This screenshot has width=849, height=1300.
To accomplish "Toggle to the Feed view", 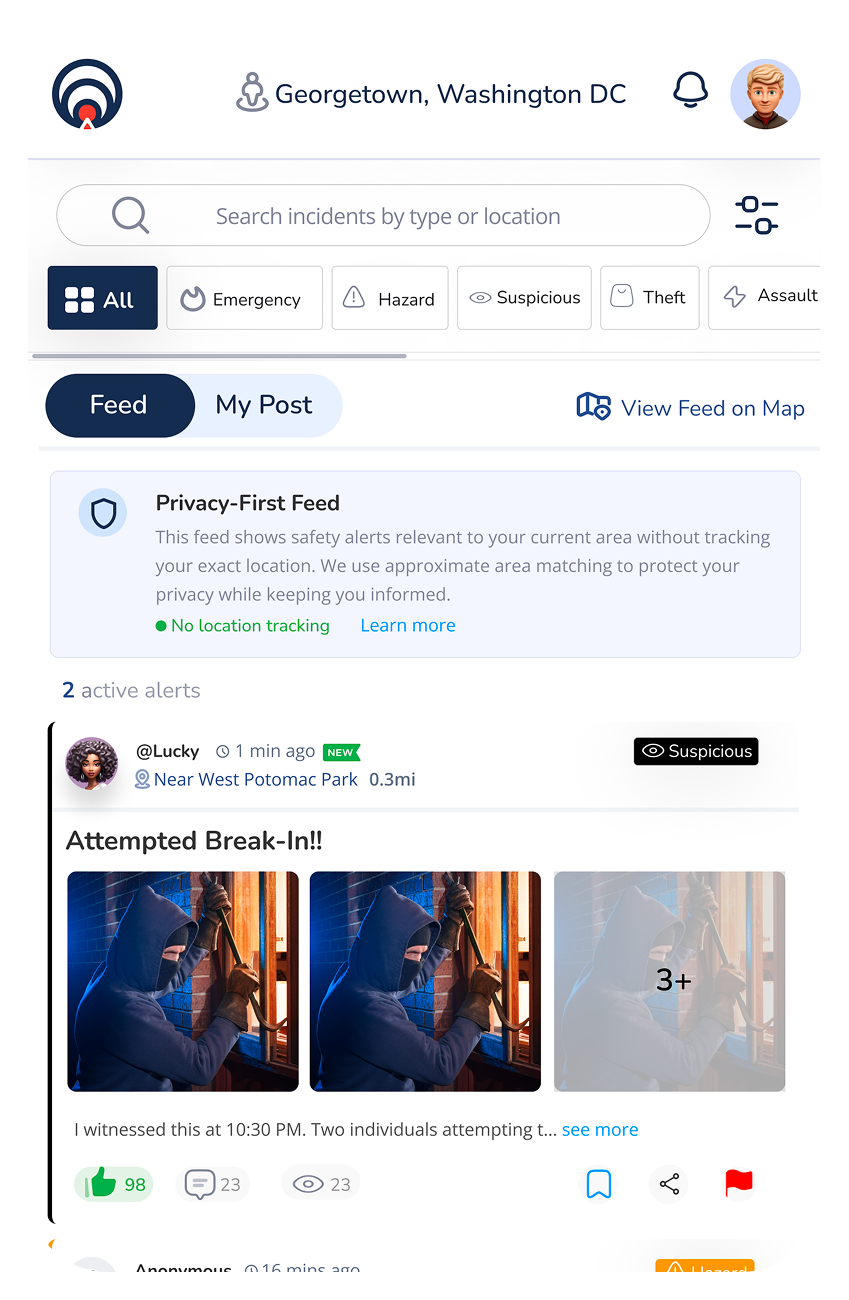I will [120, 405].
